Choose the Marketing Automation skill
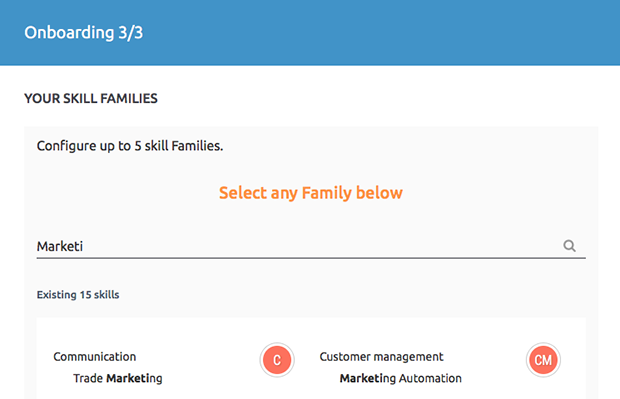Screen dimensions: 620x399 401,378
